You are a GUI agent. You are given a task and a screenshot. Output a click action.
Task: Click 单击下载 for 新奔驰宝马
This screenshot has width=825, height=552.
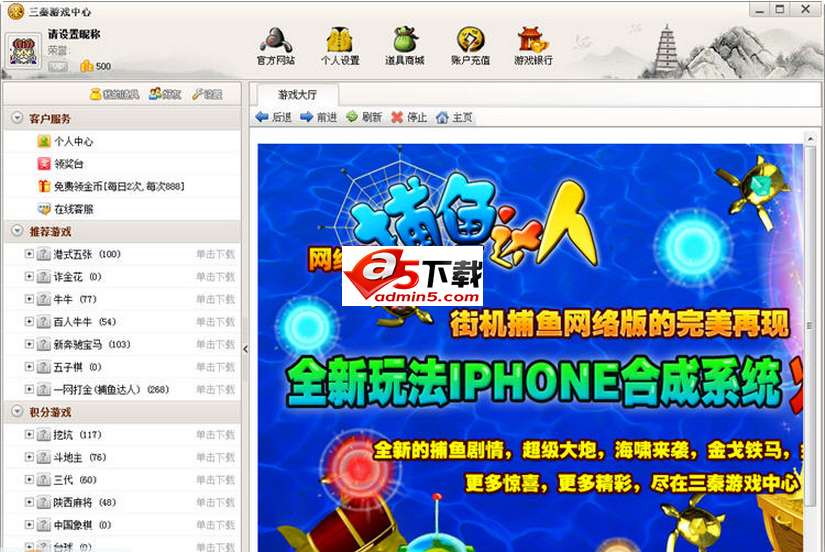point(215,345)
